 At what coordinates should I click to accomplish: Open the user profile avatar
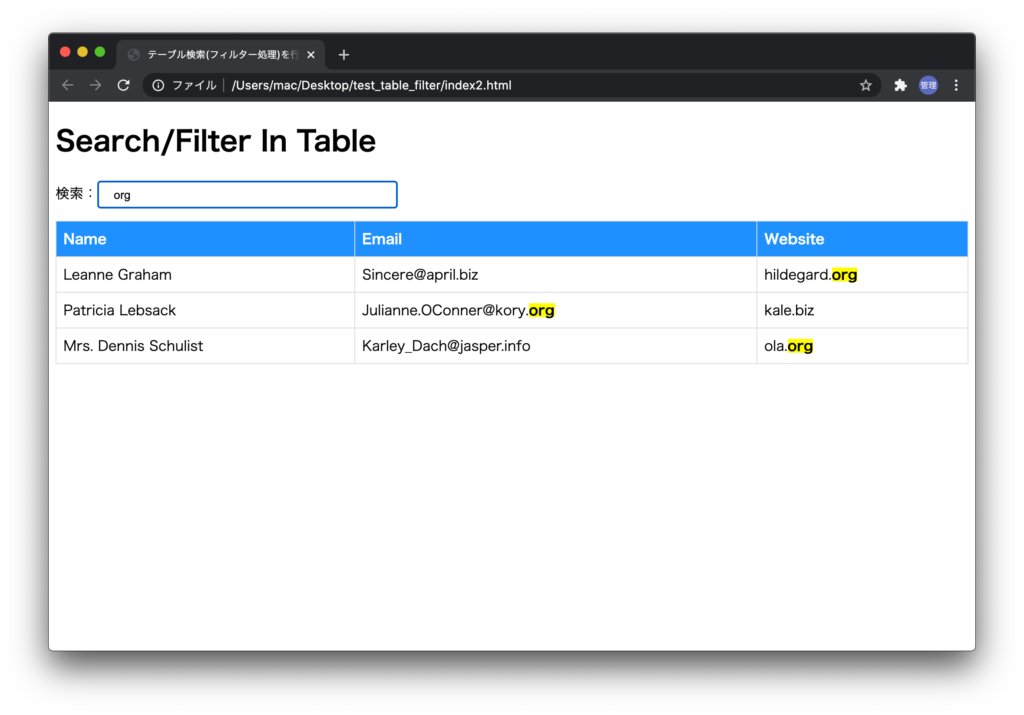(928, 85)
